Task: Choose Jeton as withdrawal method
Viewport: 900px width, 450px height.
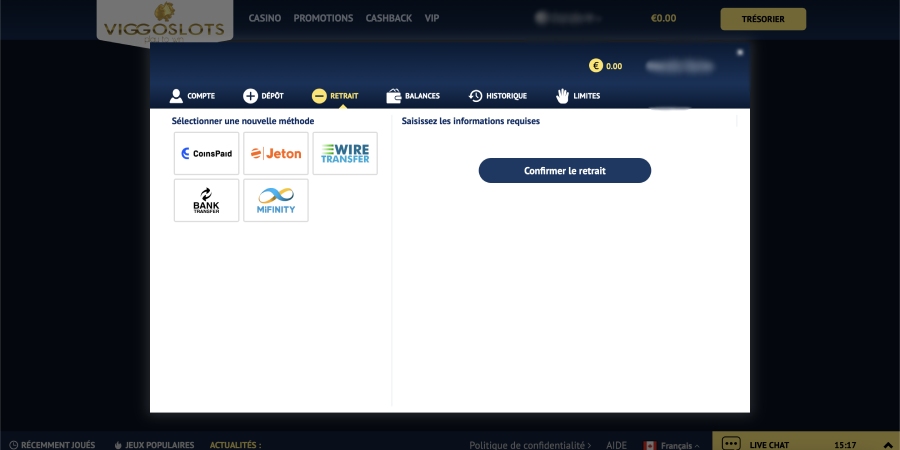Action: click(x=276, y=153)
